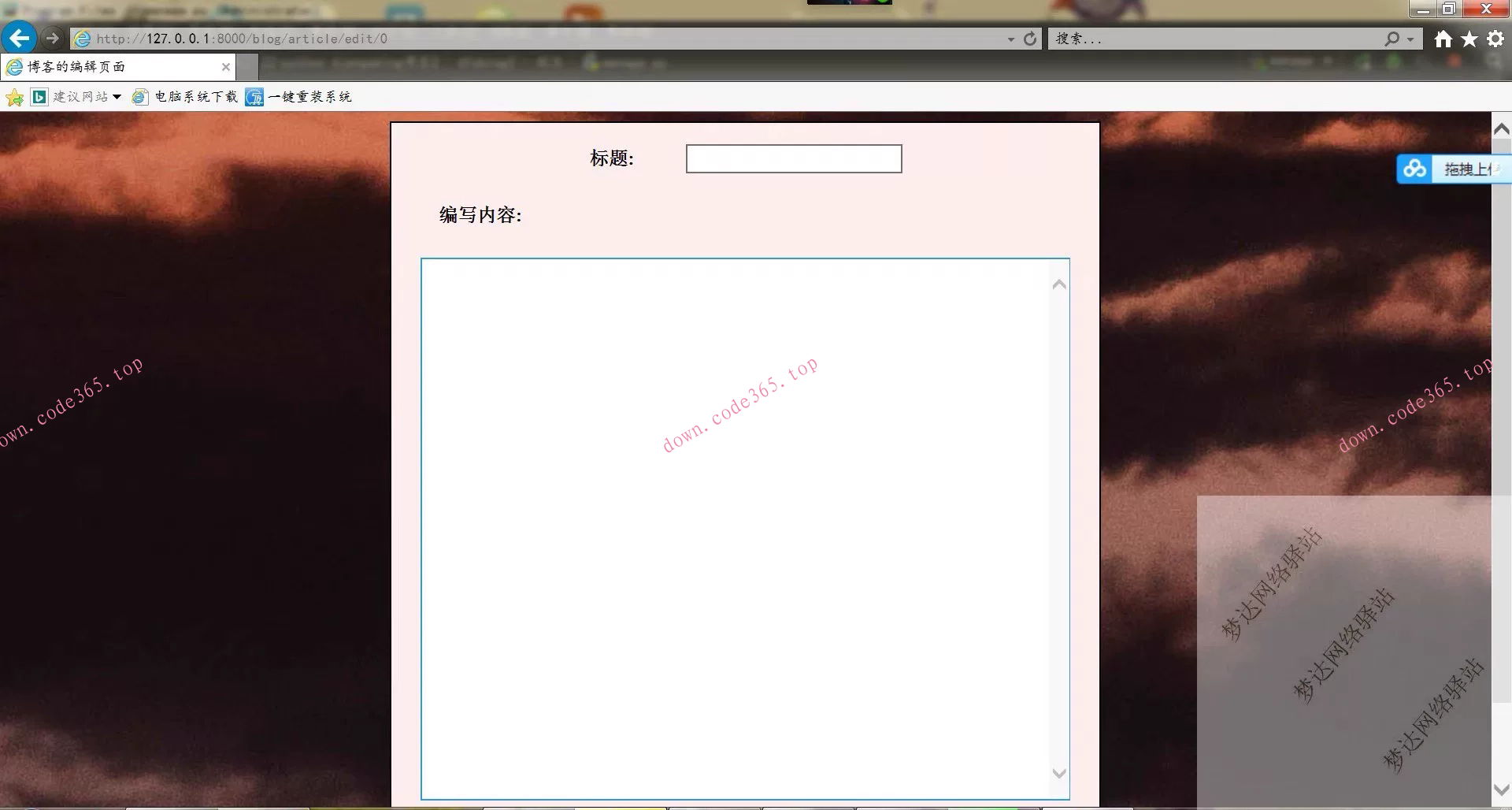Click the back navigation arrow
Viewport: 1512px width, 810px height.
click(x=19, y=38)
